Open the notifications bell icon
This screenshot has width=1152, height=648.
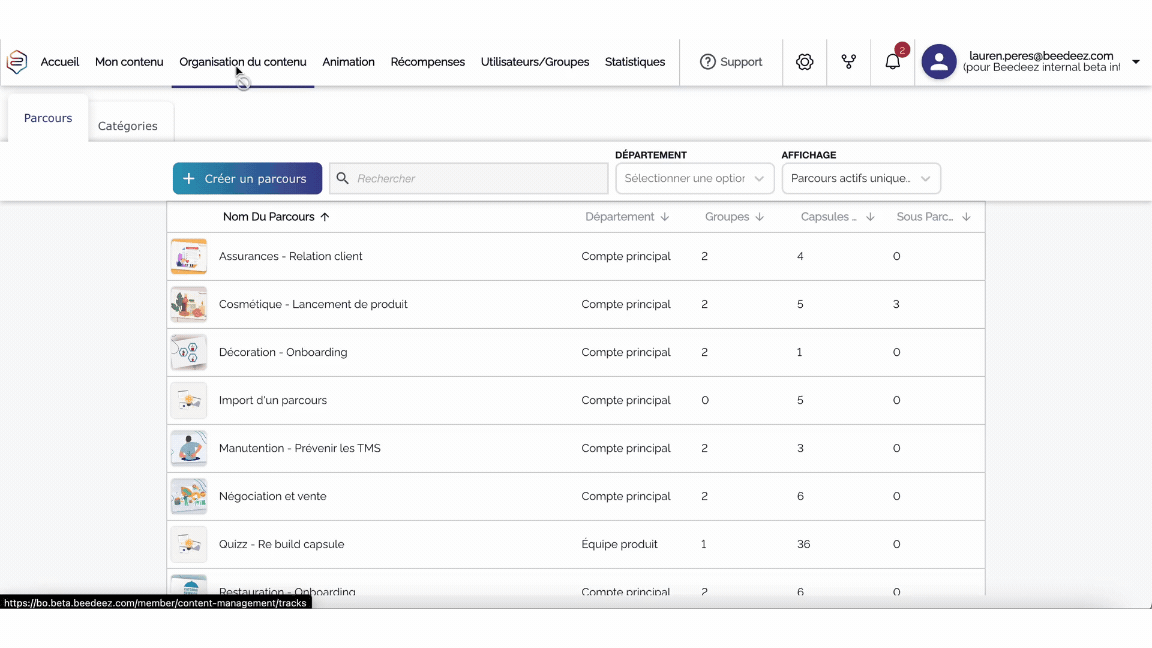(x=893, y=62)
